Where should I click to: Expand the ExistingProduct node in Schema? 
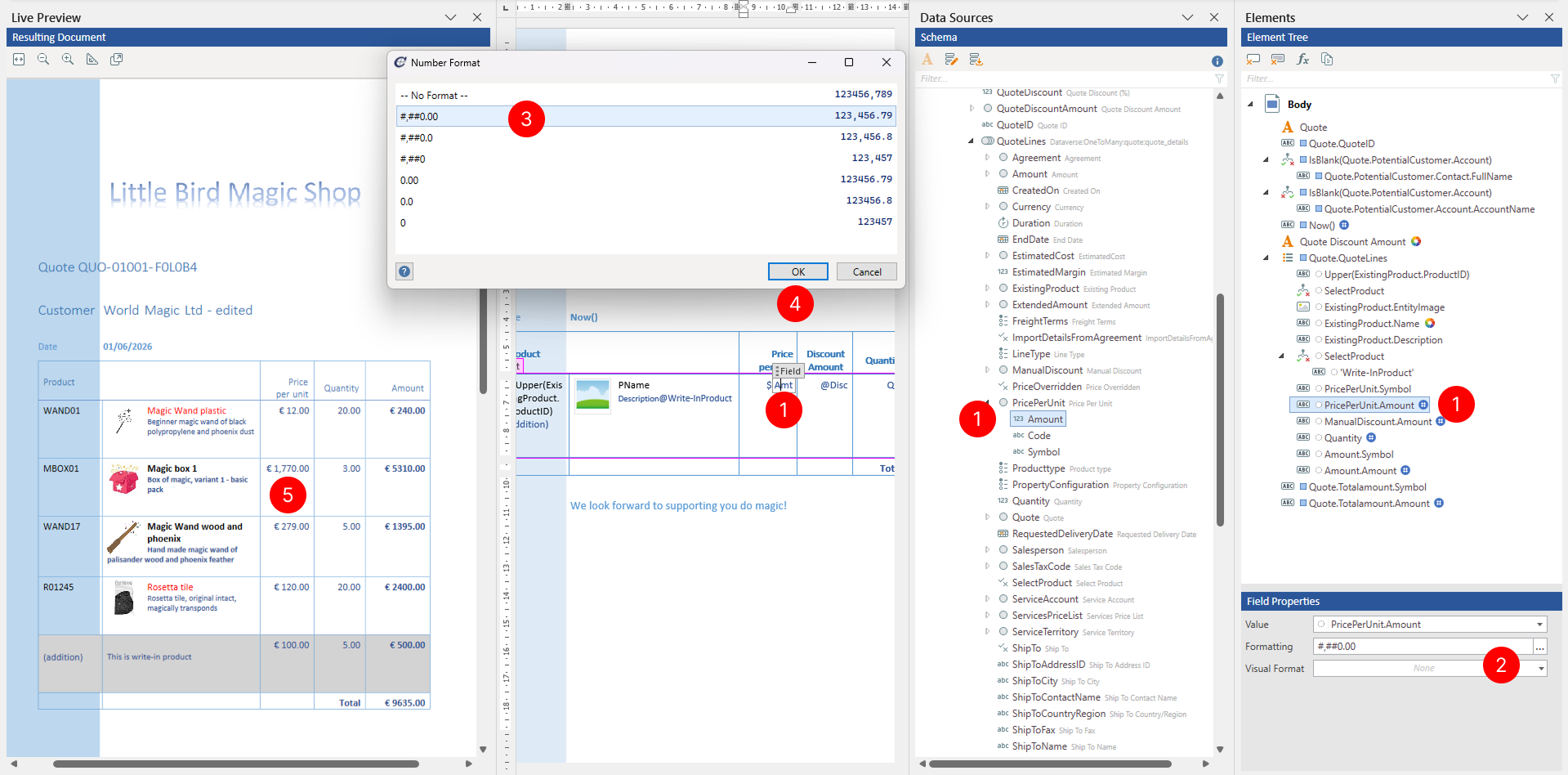[987, 289]
